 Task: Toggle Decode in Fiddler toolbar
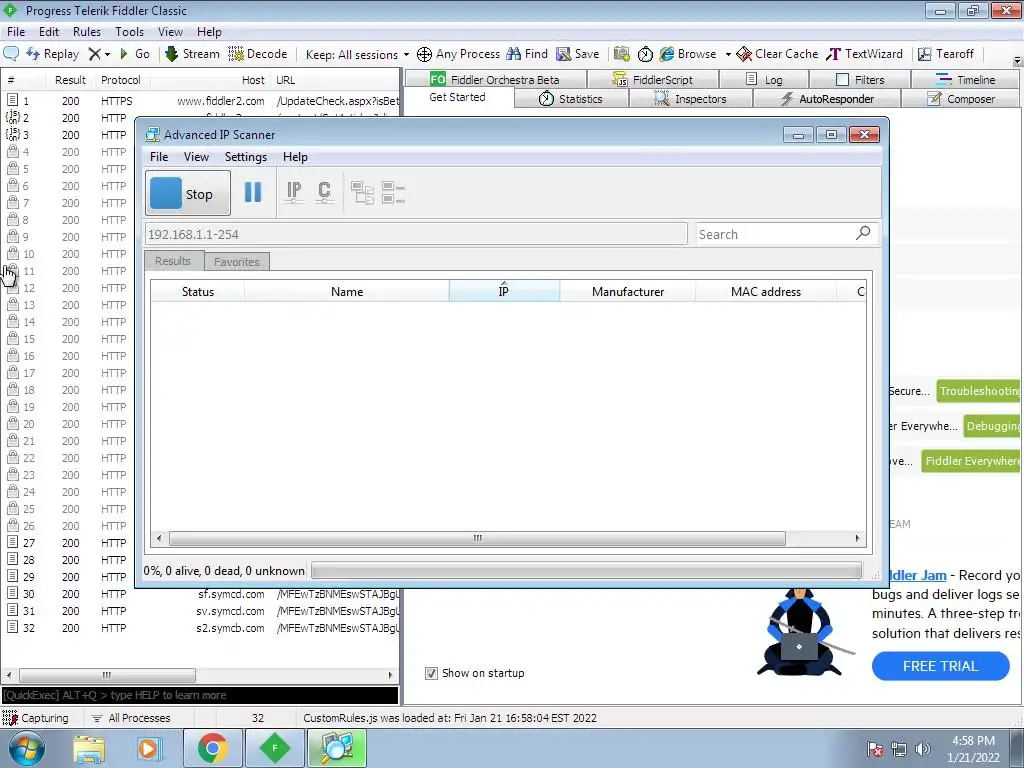pyautogui.click(x=257, y=54)
